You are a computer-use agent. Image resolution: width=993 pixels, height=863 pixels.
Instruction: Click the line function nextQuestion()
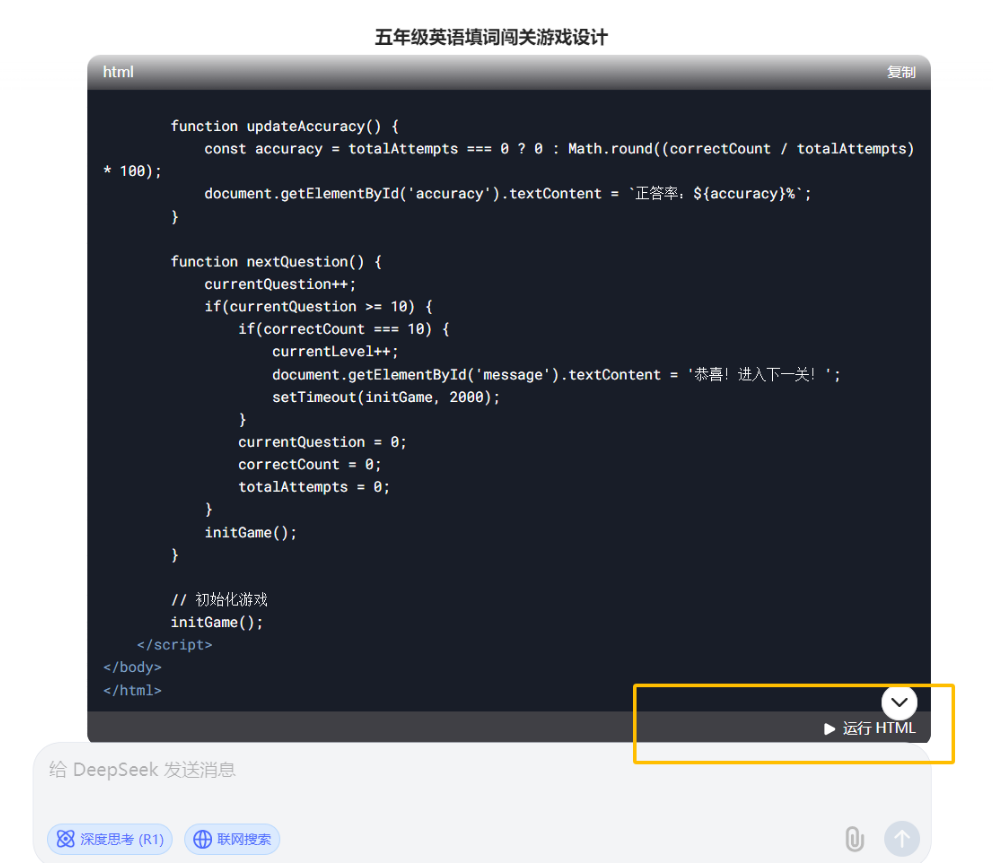point(276,261)
